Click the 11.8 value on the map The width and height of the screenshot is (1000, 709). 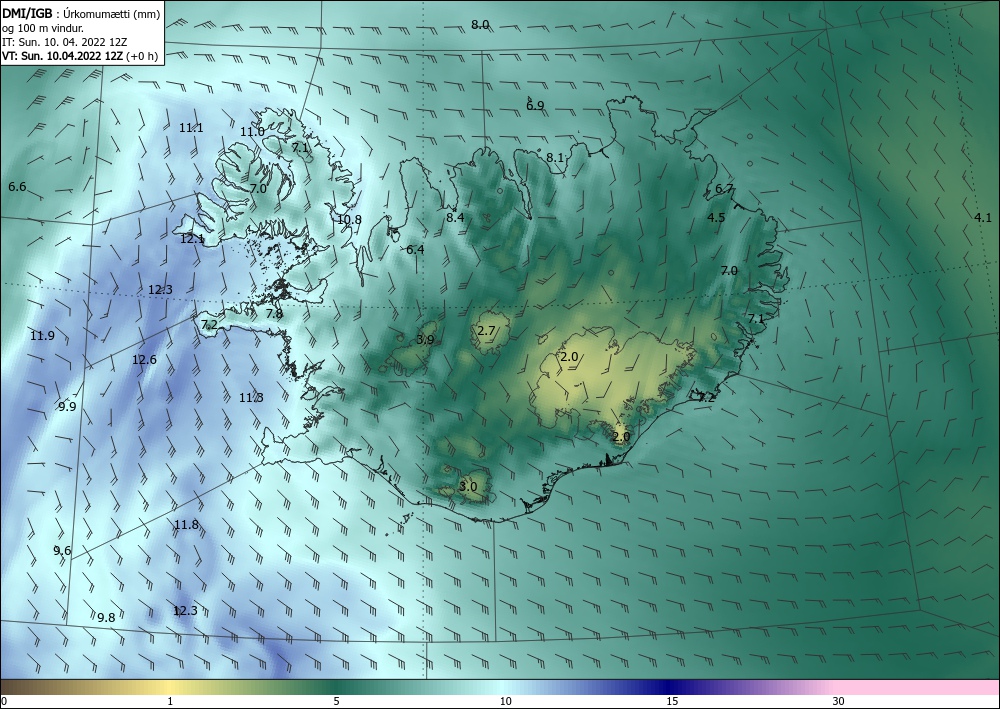click(x=186, y=526)
